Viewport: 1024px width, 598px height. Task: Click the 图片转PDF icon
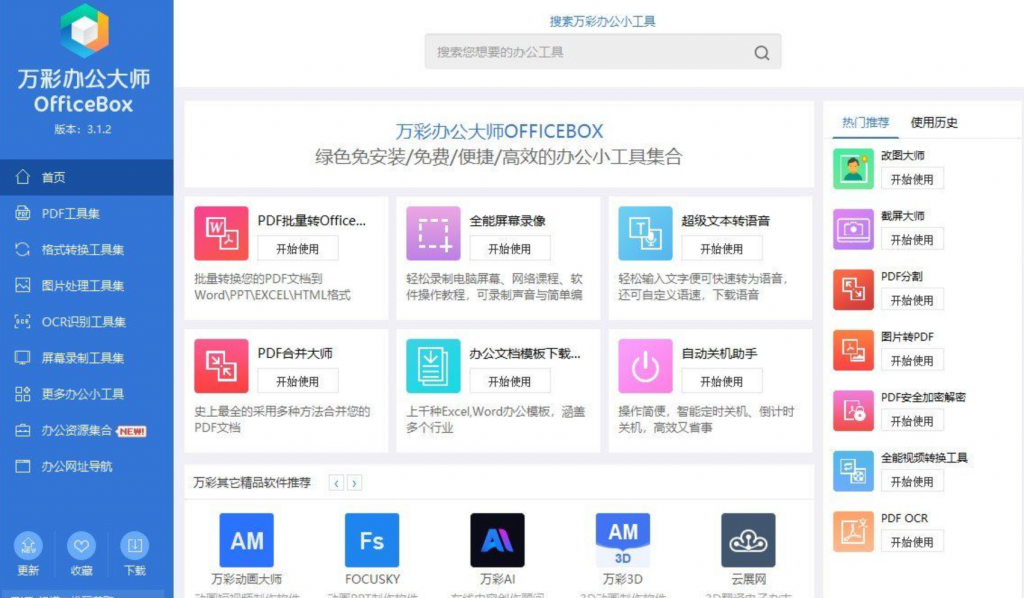click(853, 350)
